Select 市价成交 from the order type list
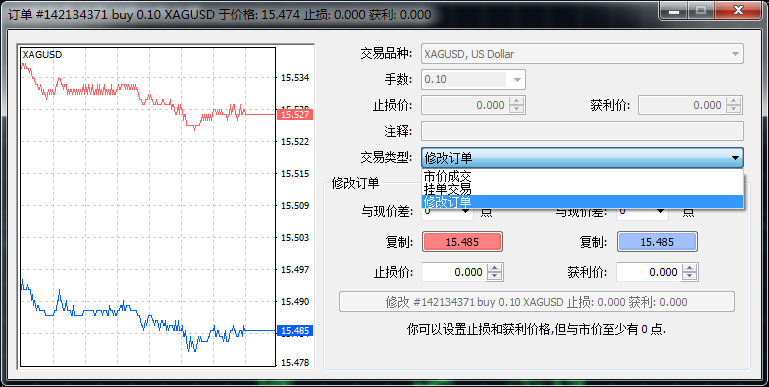 click(x=582, y=176)
